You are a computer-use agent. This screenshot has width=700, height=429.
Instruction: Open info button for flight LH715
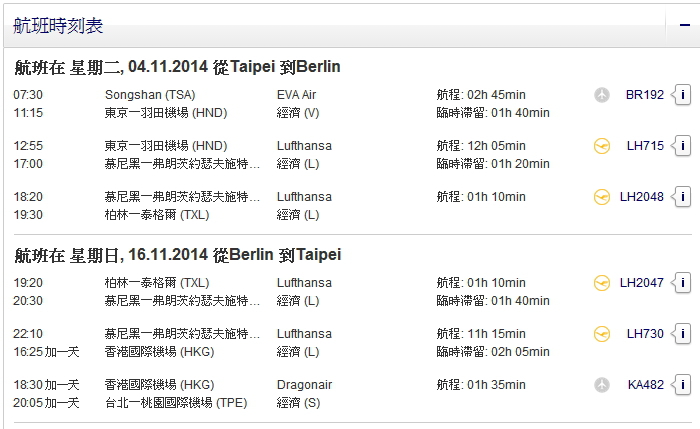pyautogui.click(x=683, y=146)
